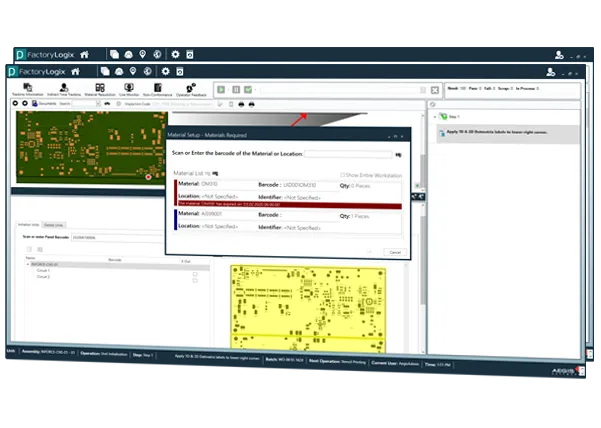Click Home icon in back FactoryLogix window
This screenshot has width=601, height=428.
coord(84,54)
